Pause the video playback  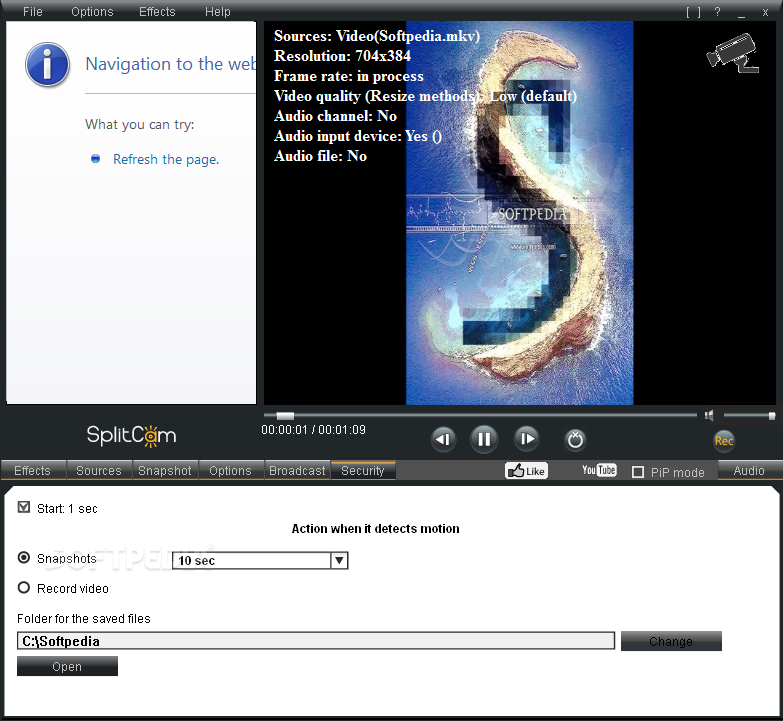point(484,439)
